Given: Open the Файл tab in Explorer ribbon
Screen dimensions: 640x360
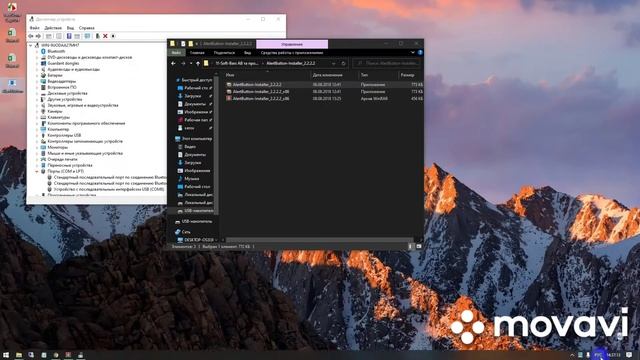Looking at the screenshot, I should 176,53.
